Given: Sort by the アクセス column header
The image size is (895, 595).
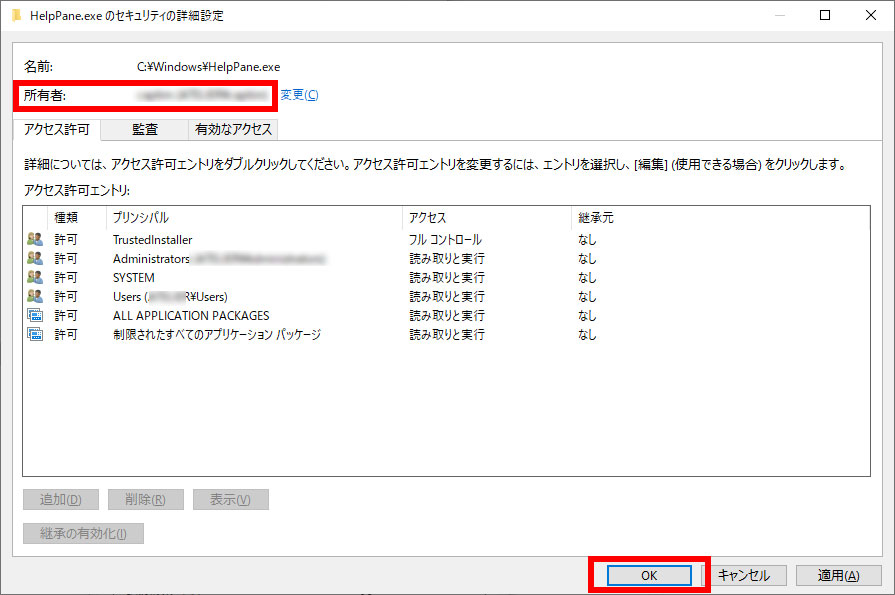Looking at the screenshot, I should (487, 218).
